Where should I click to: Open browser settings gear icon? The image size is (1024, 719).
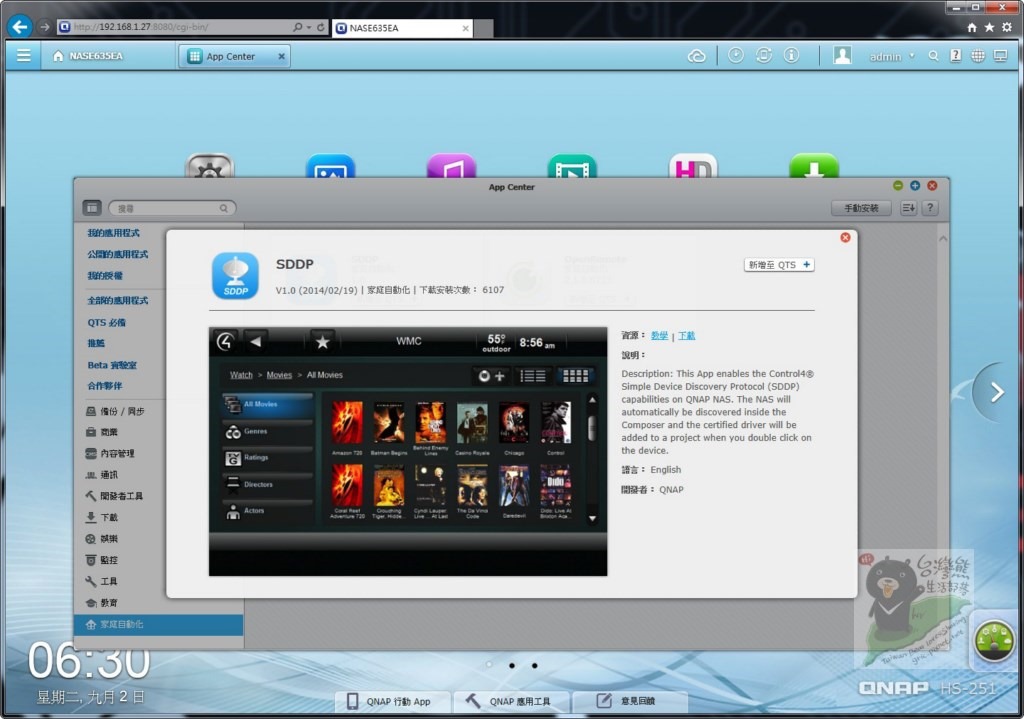1008,27
